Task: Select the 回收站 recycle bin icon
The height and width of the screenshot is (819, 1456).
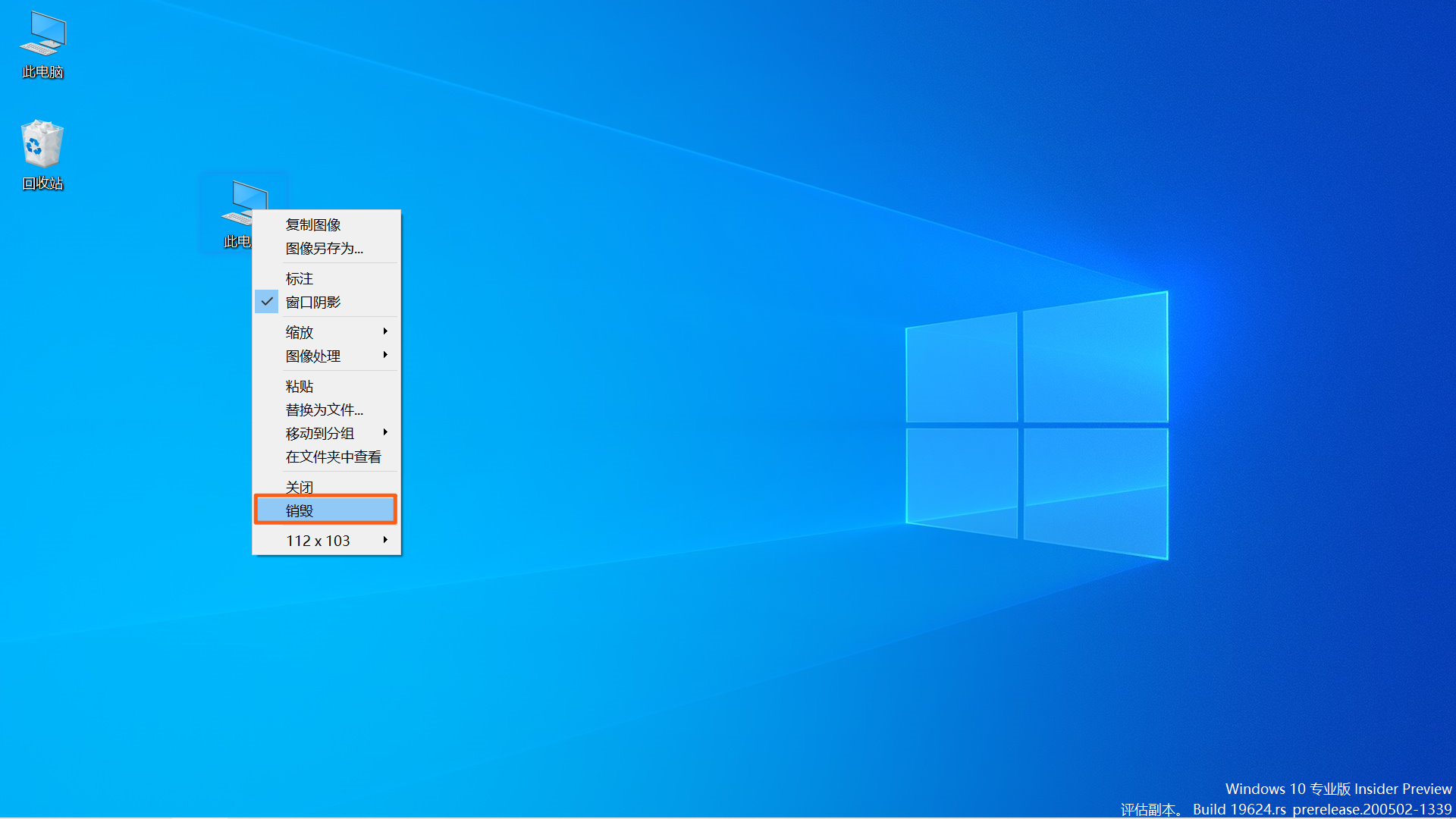Action: [x=42, y=155]
